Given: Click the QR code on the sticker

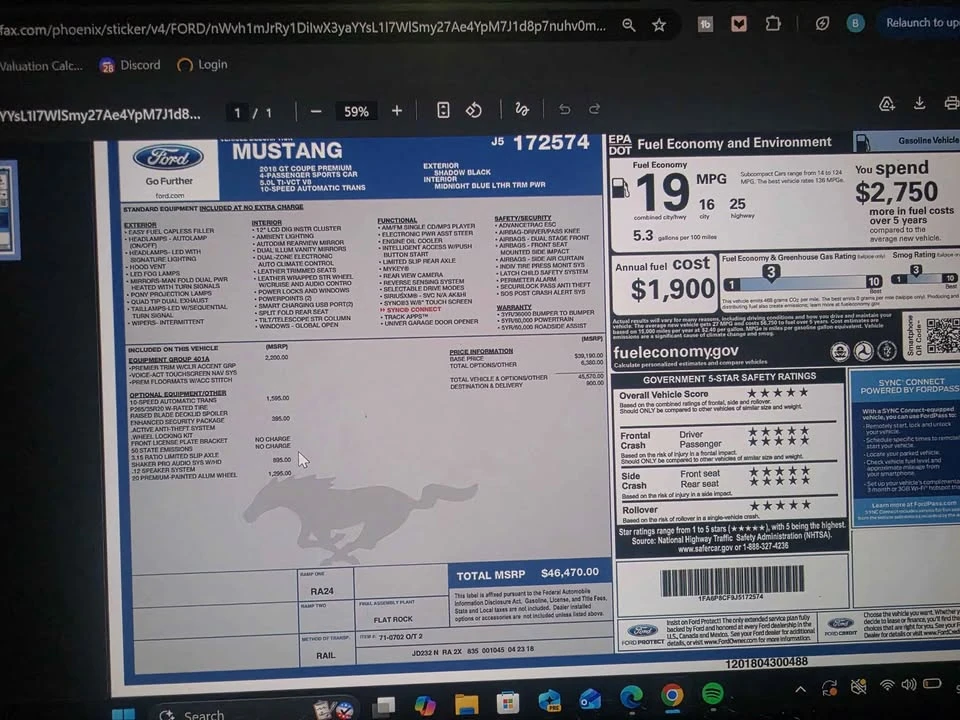Looking at the screenshot, I should pyautogui.click(x=943, y=335).
